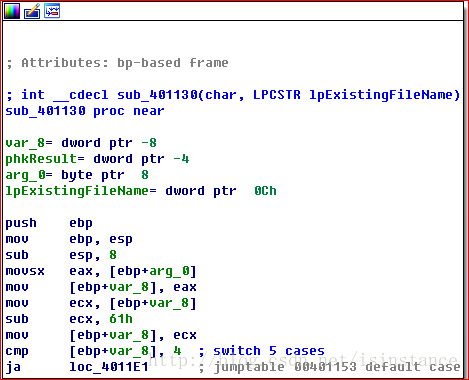The image size is (469, 380).
Task: Select the 'sub ecx, 61h' instruction
Action: 69,319
